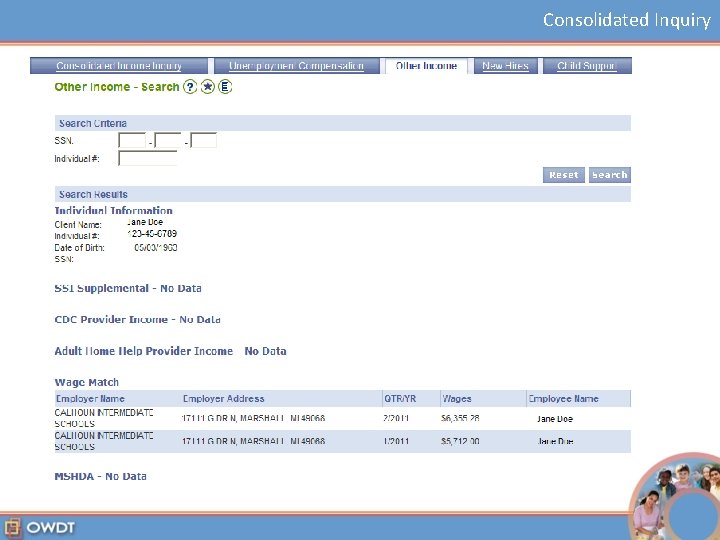Click Adult Home Help Provider Income heading
Screen dimensions: 720x540
click(170, 351)
